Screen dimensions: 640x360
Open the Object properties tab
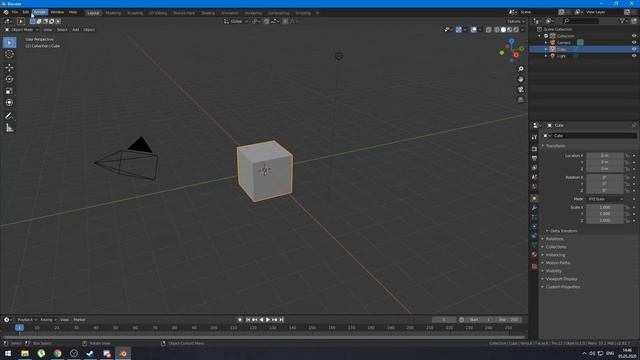534,199
